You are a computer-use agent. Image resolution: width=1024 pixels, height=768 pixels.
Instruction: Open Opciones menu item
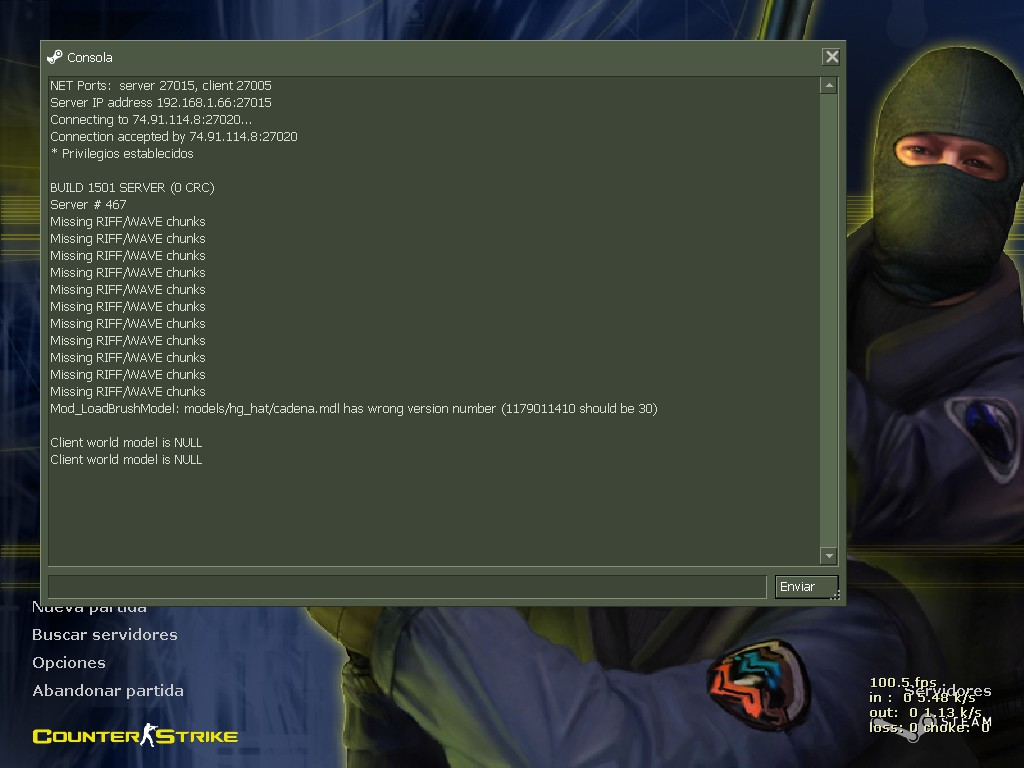[69, 663]
